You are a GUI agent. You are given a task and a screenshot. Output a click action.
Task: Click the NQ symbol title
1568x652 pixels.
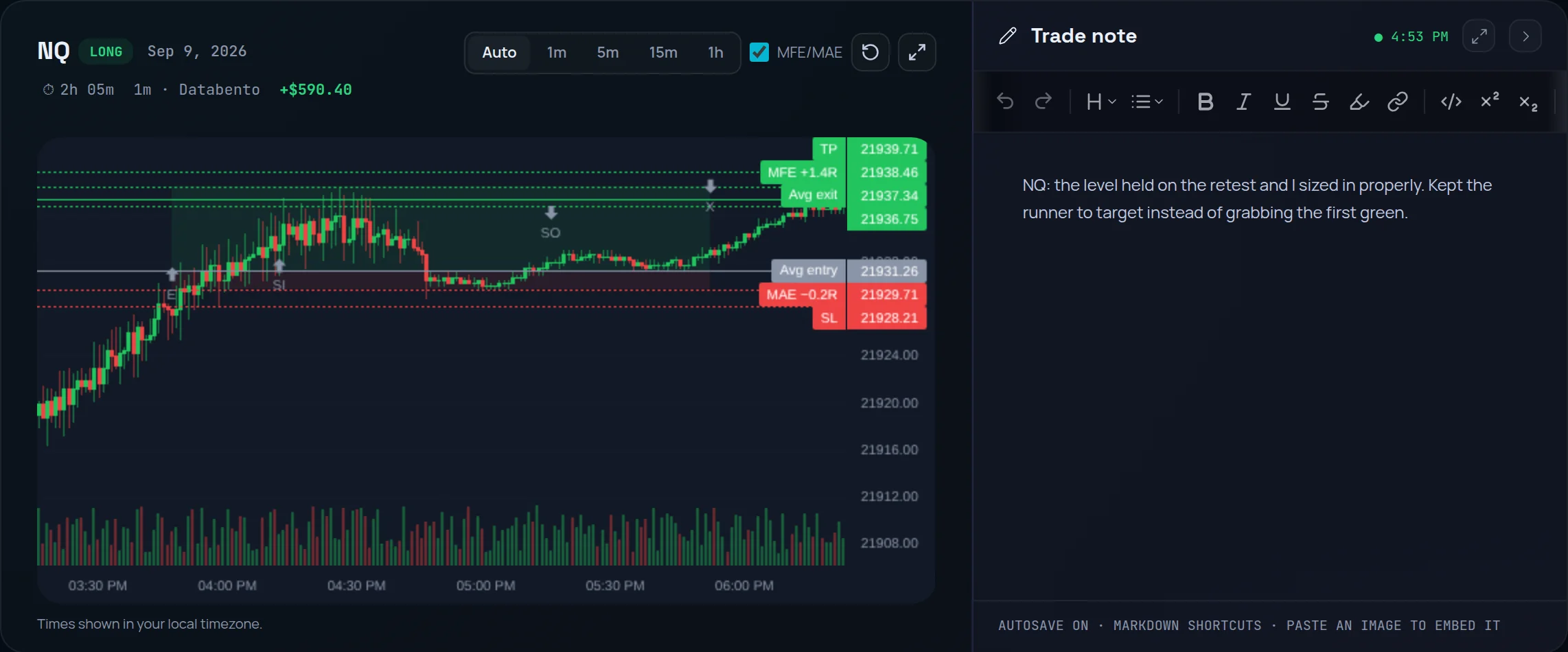pos(54,51)
